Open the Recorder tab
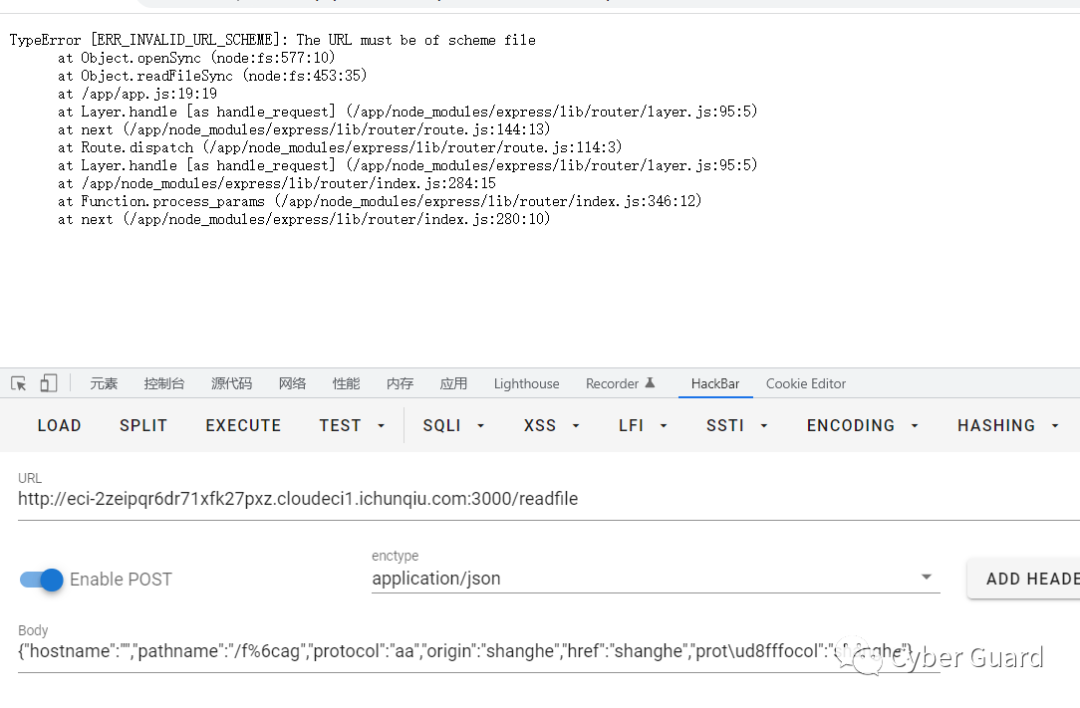 coord(620,384)
